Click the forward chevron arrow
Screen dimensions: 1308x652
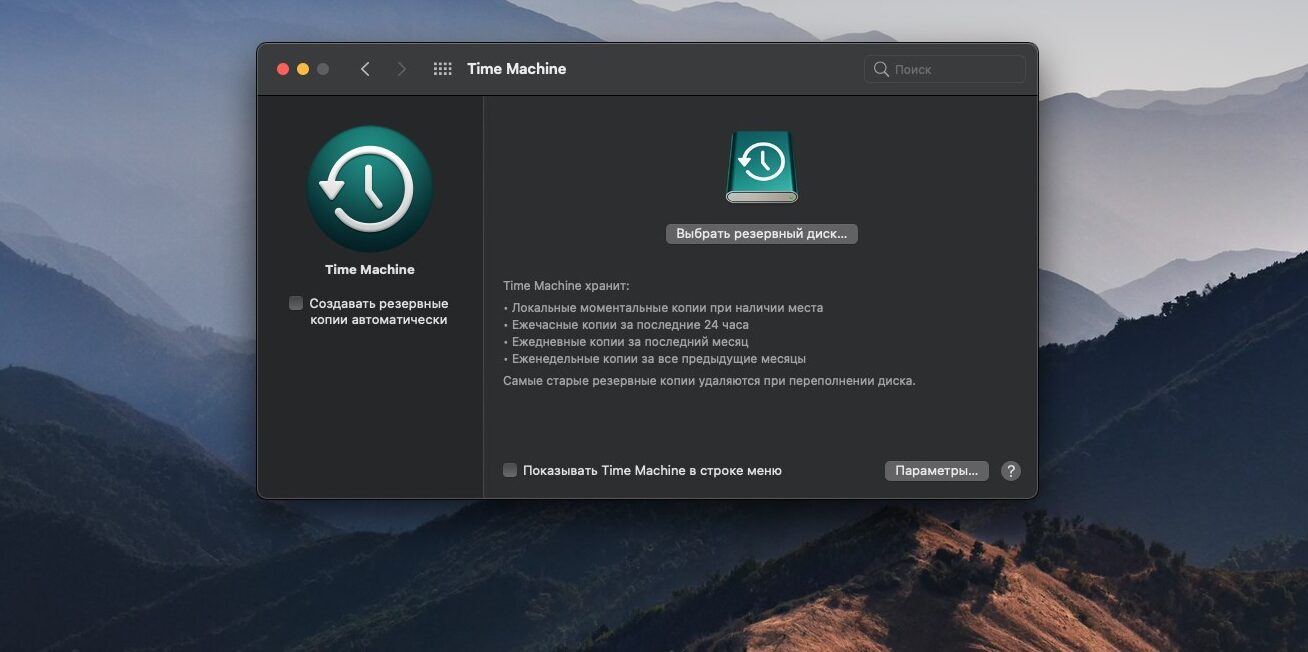click(402, 69)
